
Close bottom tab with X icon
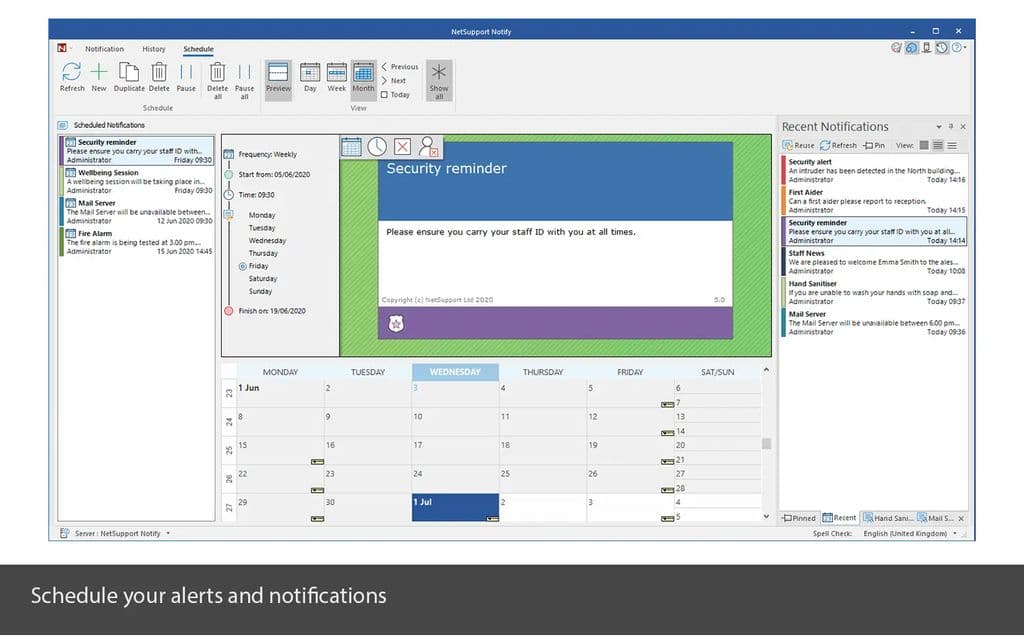[x=961, y=519]
